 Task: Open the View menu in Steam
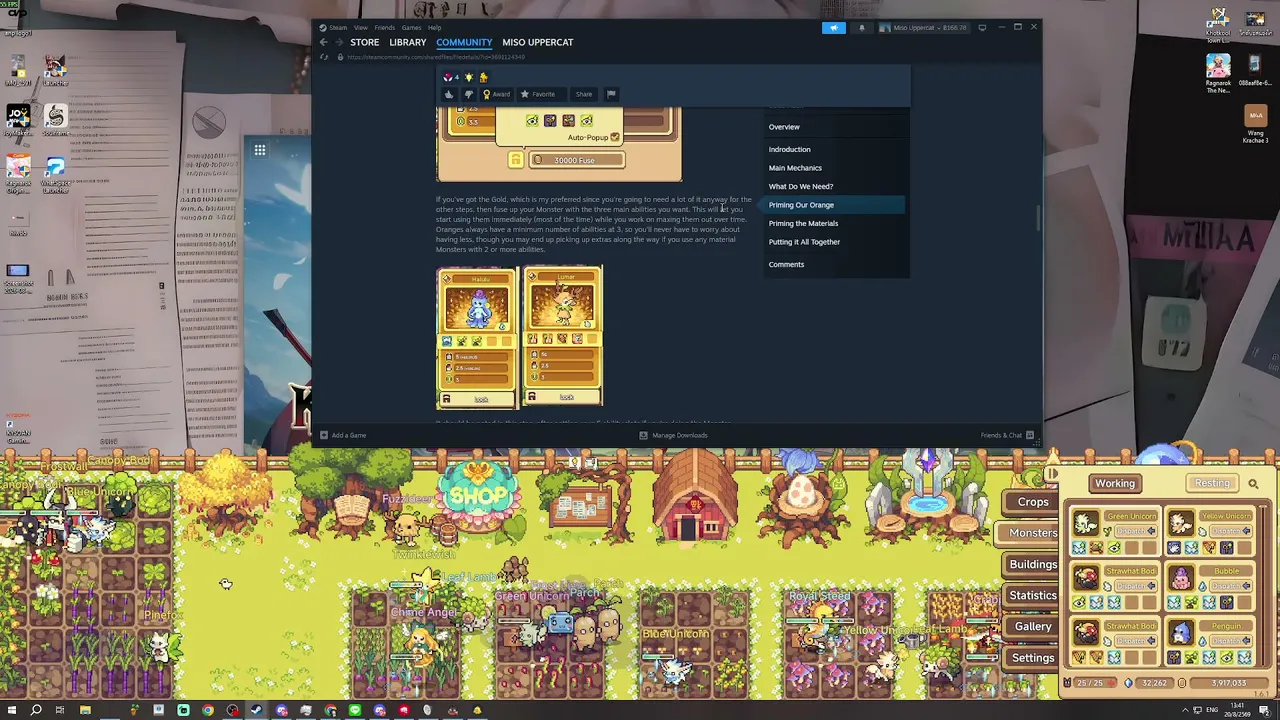point(360,27)
